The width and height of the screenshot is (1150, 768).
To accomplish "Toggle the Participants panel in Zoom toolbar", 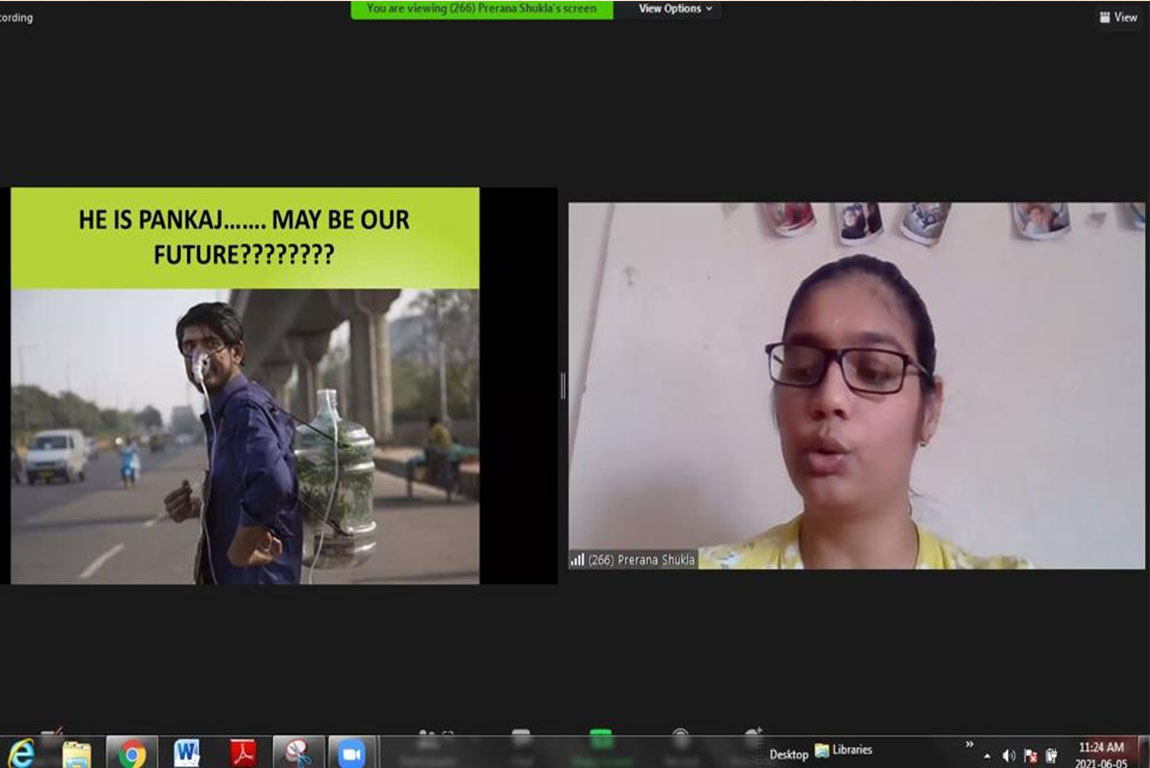I will 428,742.
